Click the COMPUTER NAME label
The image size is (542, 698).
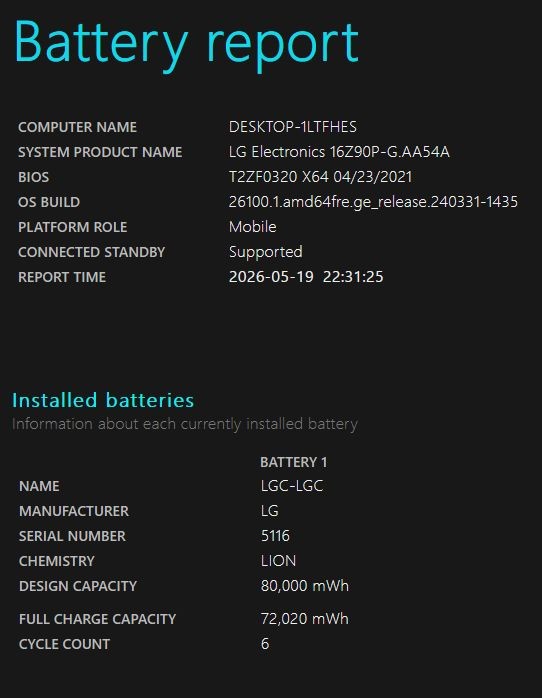point(77,127)
